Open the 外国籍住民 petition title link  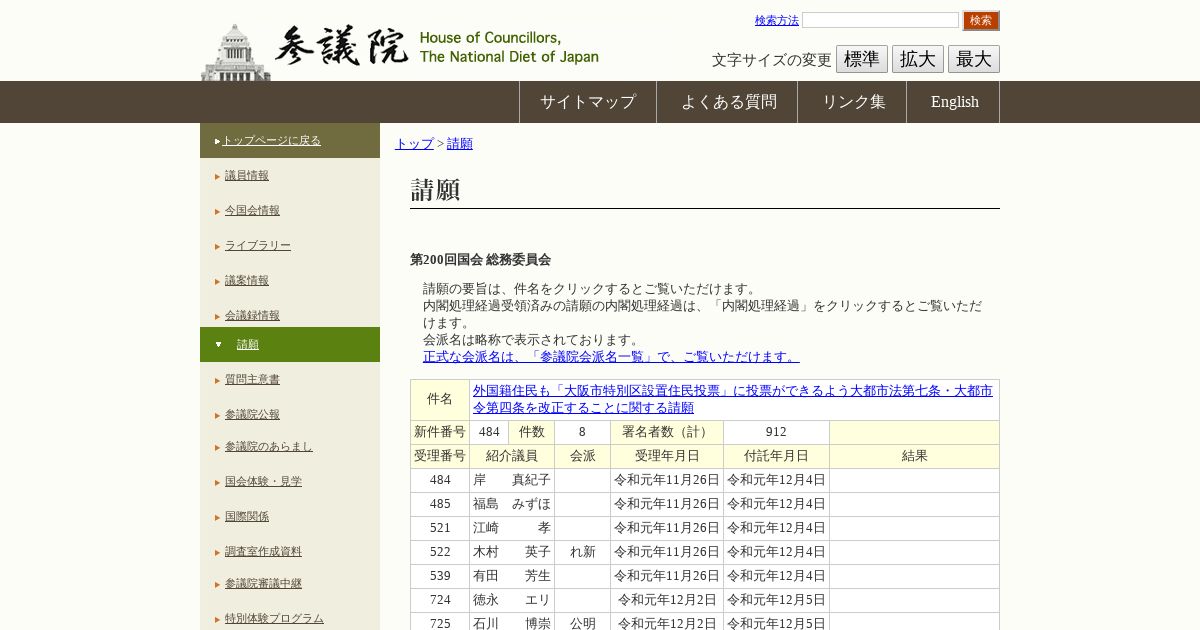pos(732,399)
